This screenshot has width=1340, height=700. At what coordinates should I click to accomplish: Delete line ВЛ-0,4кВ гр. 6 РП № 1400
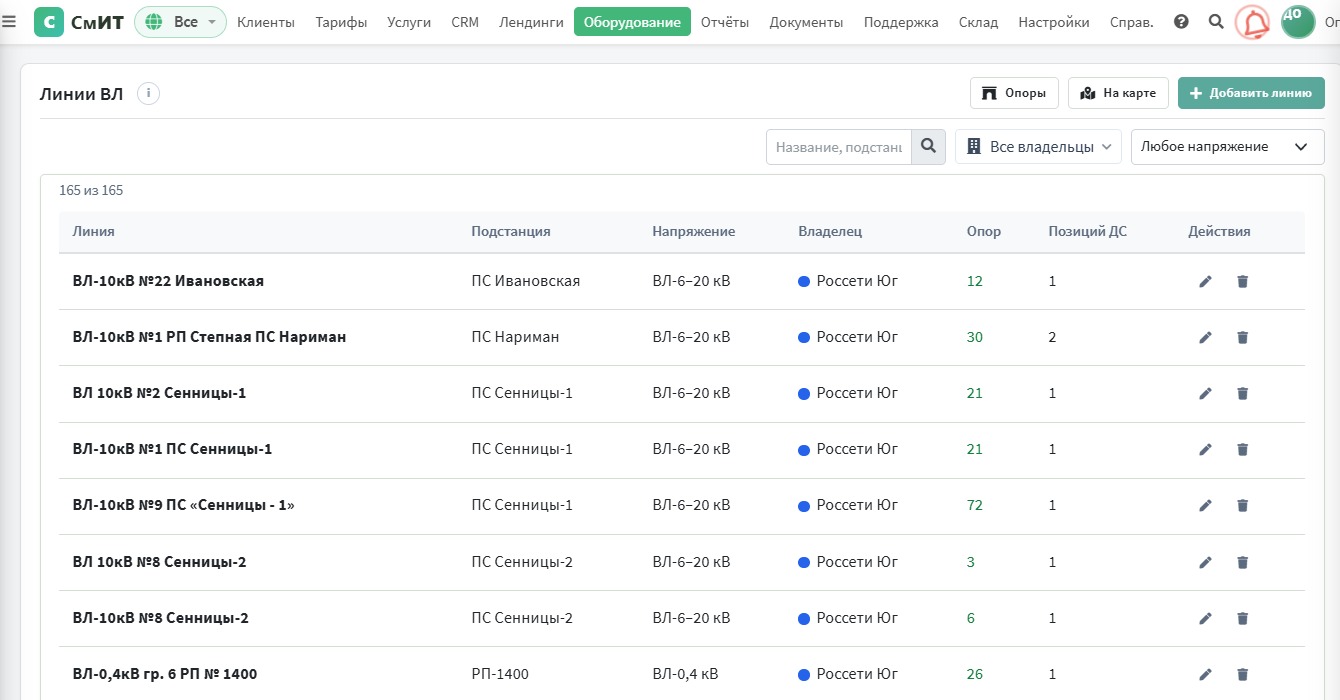click(1242, 675)
